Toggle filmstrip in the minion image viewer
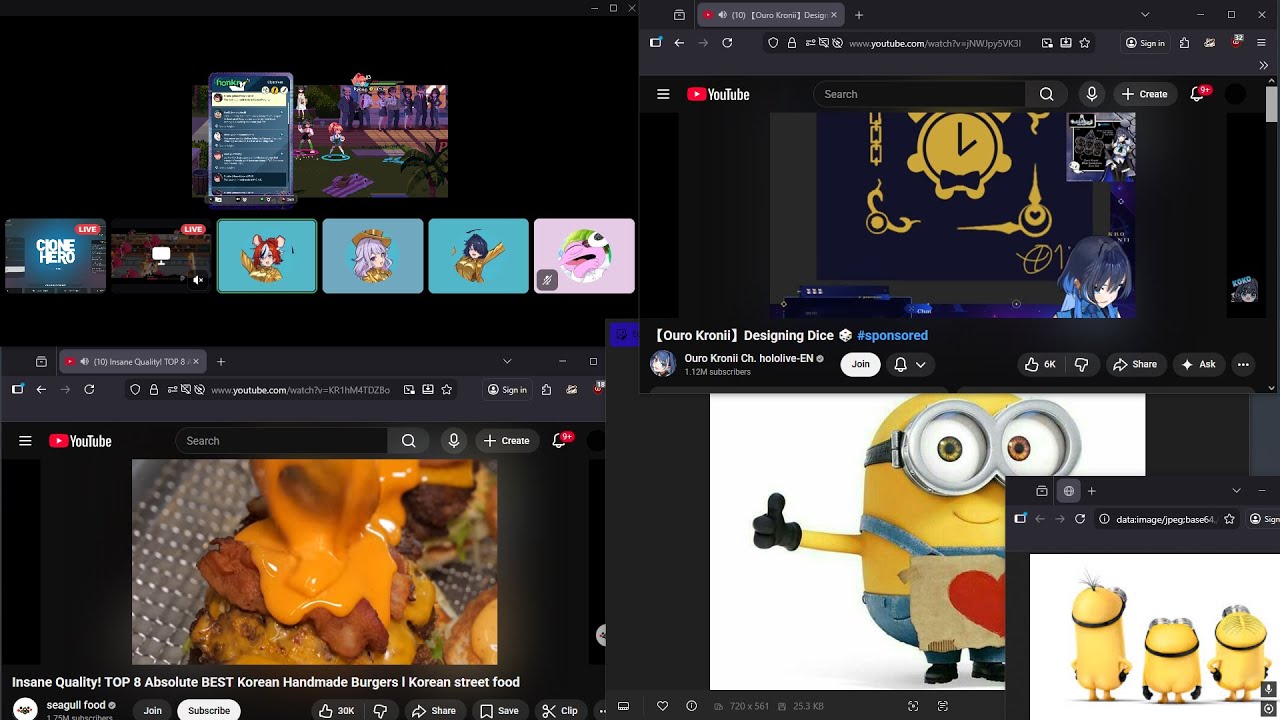The width and height of the screenshot is (1280, 720). (623, 706)
